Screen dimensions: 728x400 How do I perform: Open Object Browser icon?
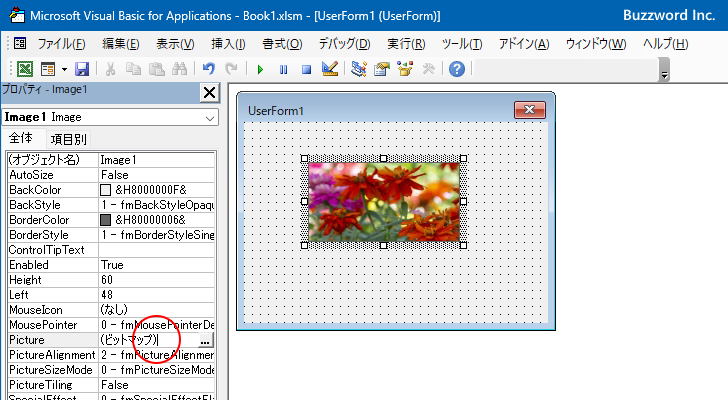pyautogui.click(x=405, y=69)
